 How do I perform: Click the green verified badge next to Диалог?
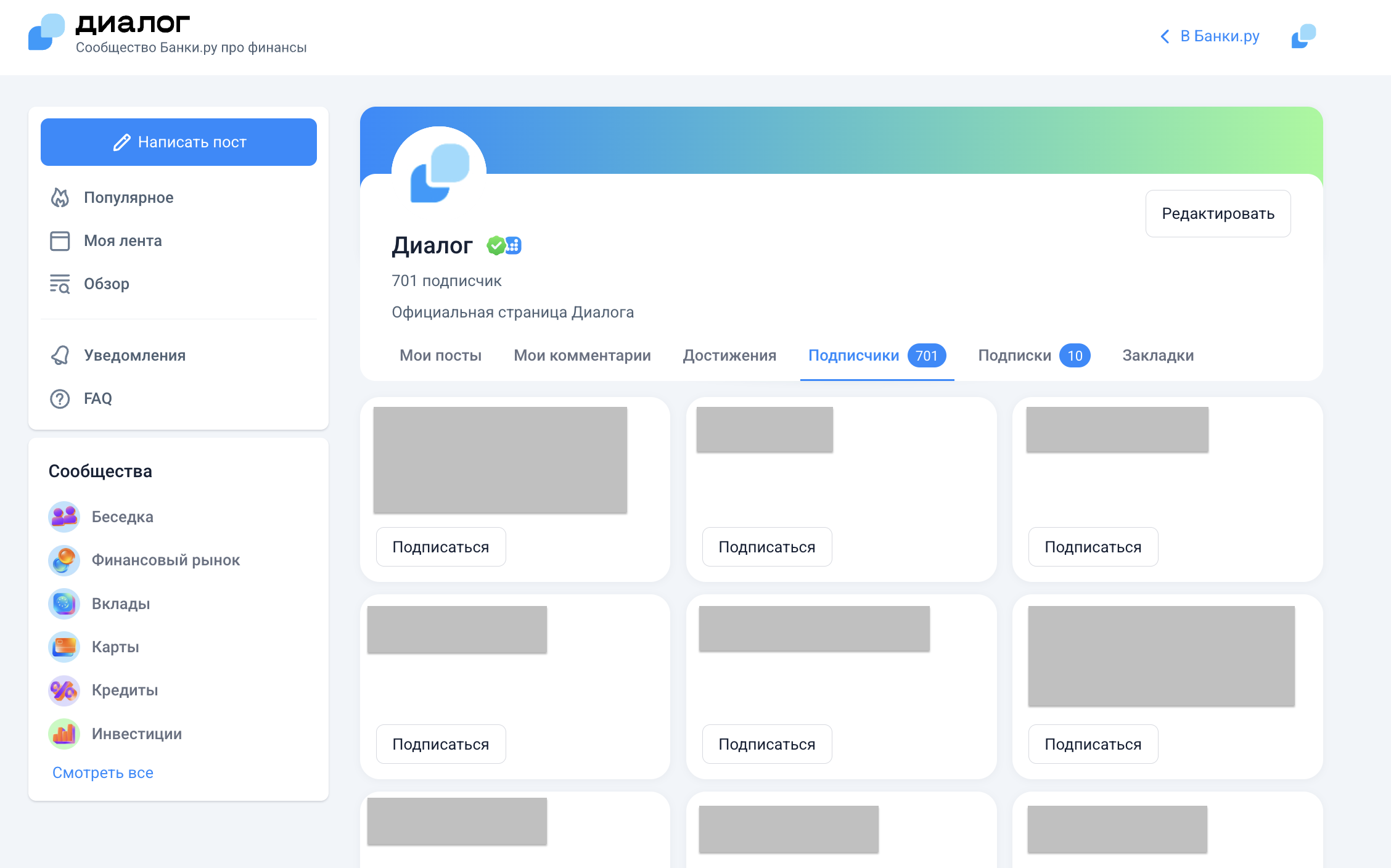(496, 245)
